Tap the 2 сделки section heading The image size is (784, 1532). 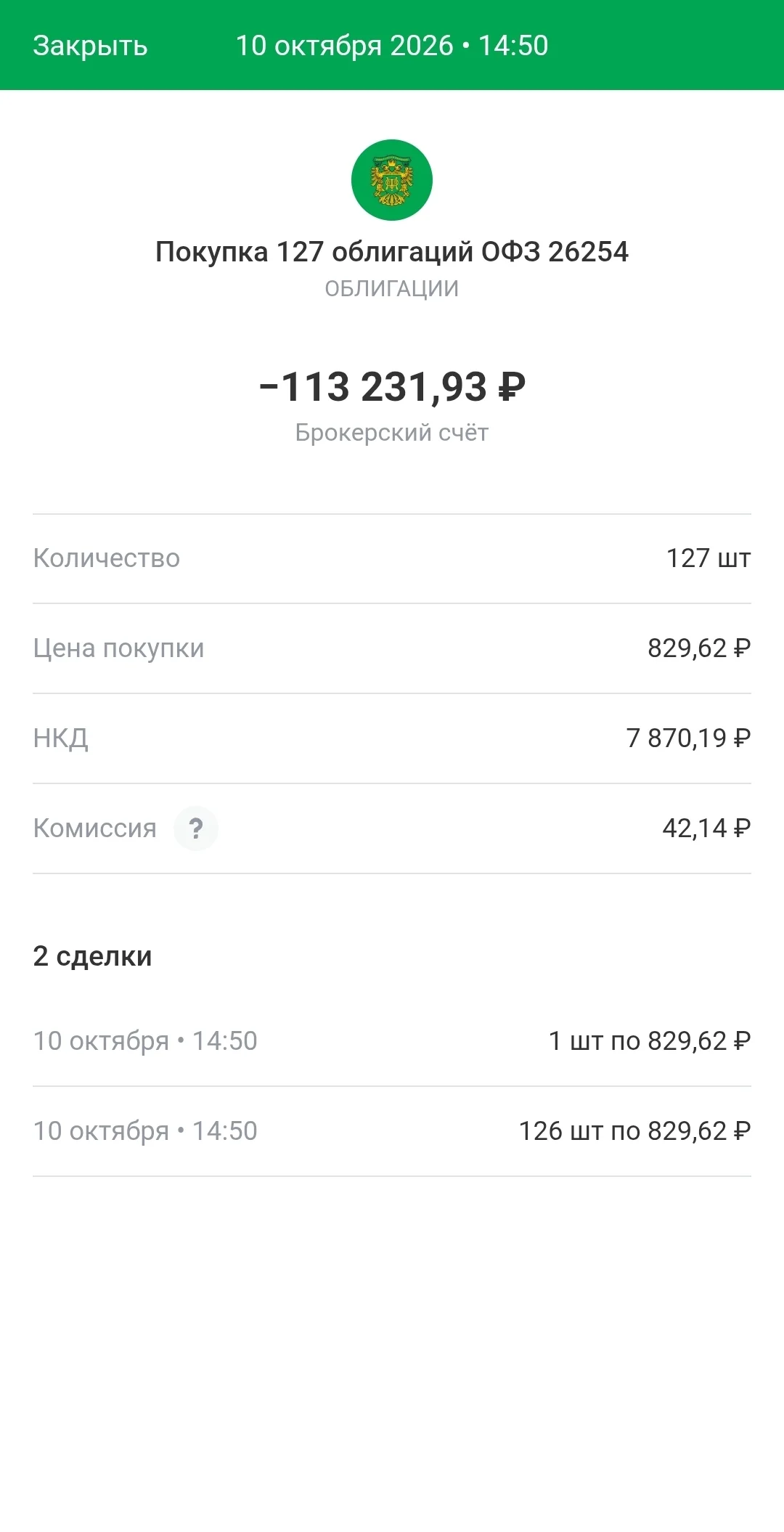pos(93,956)
